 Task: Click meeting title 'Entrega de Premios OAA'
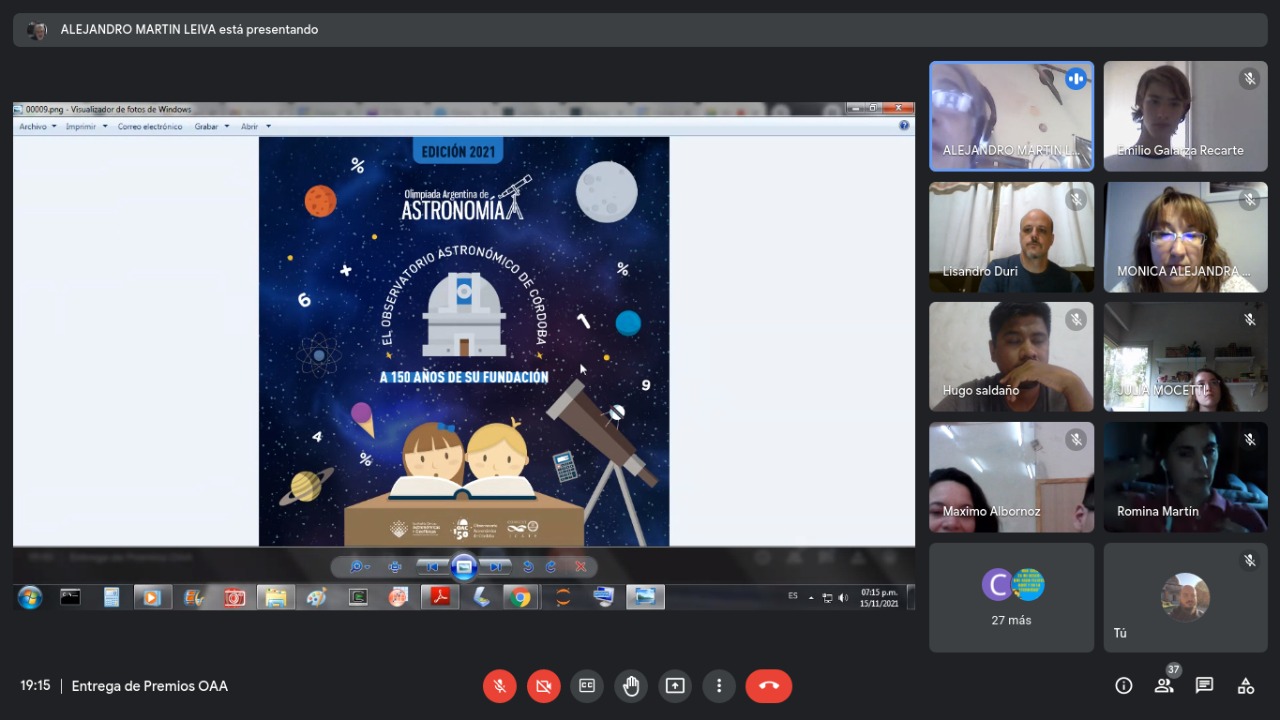pos(150,686)
